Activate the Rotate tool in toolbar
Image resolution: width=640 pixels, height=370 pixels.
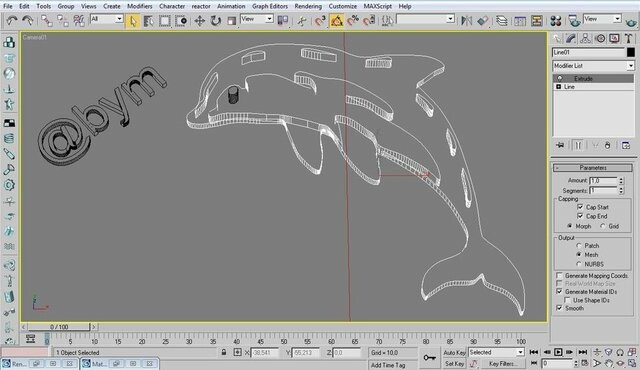215,21
